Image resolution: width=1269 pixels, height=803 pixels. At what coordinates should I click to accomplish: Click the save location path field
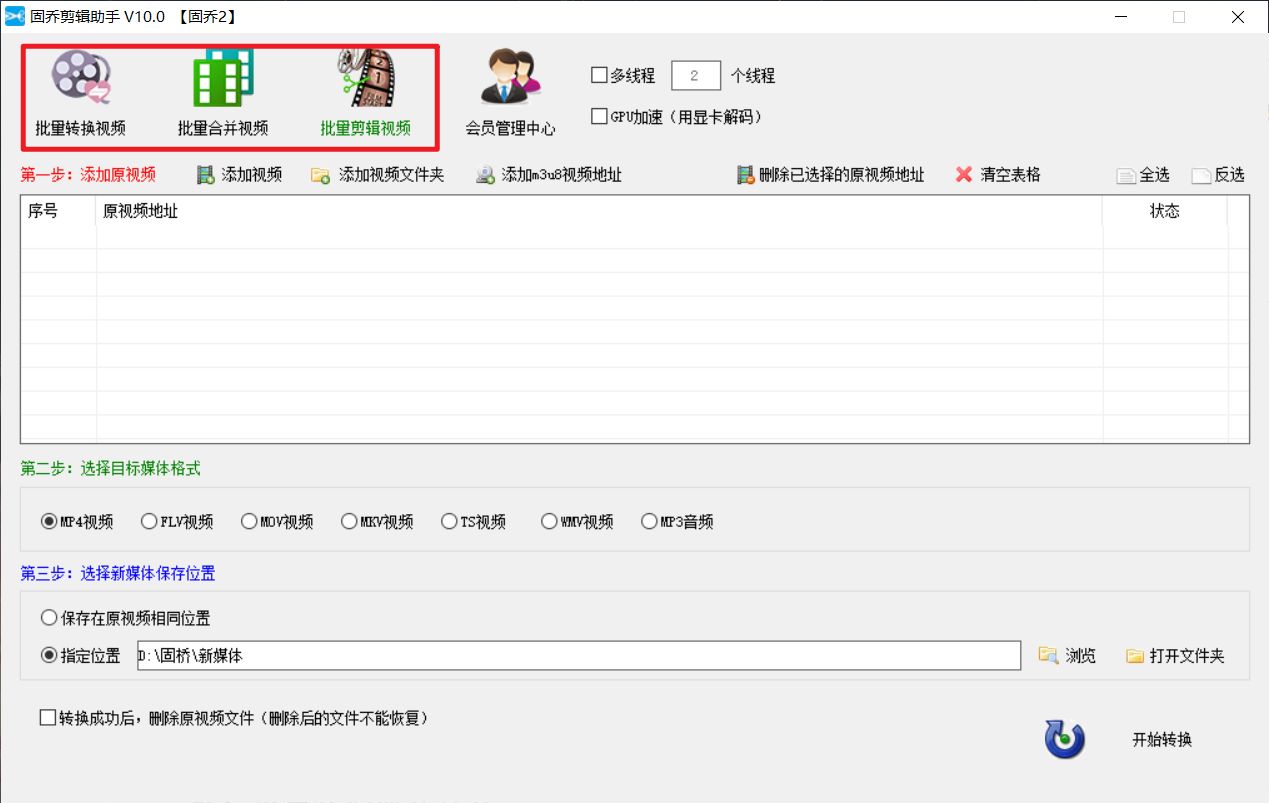578,656
